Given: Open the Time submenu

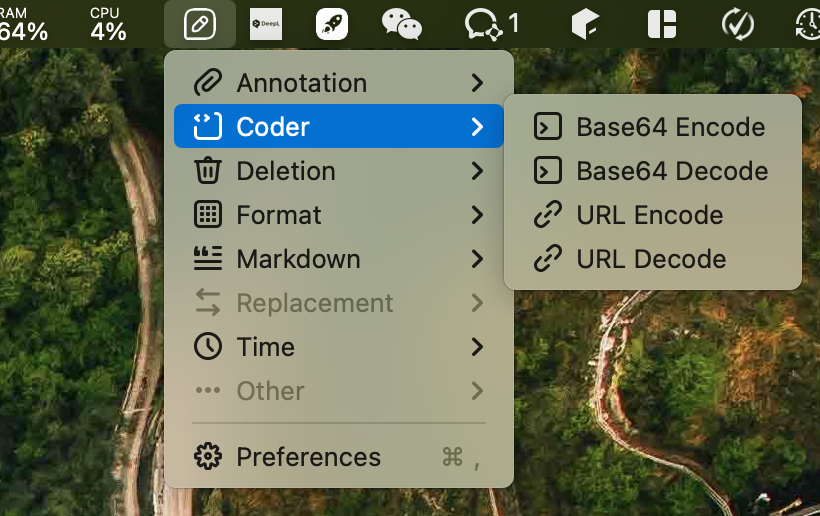Looking at the screenshot, I should pyautogui.click(x=339, y=346).
